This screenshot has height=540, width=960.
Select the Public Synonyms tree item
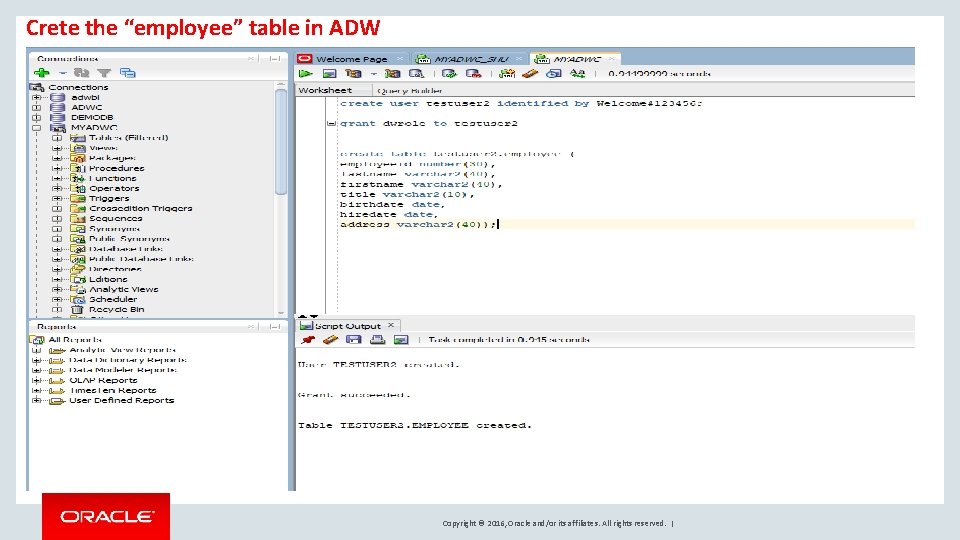[130, 239]
